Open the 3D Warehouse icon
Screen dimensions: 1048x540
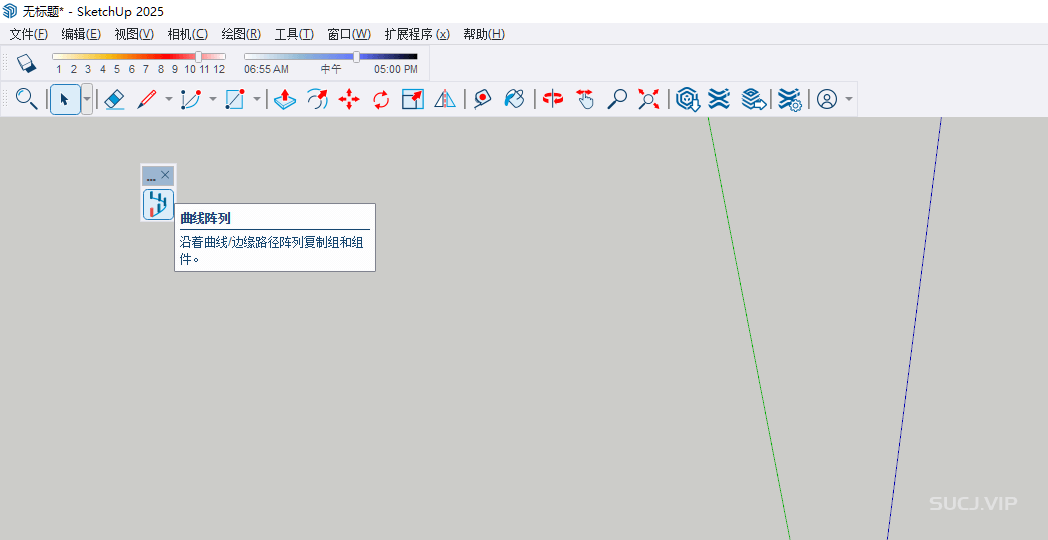pos(687,100)
